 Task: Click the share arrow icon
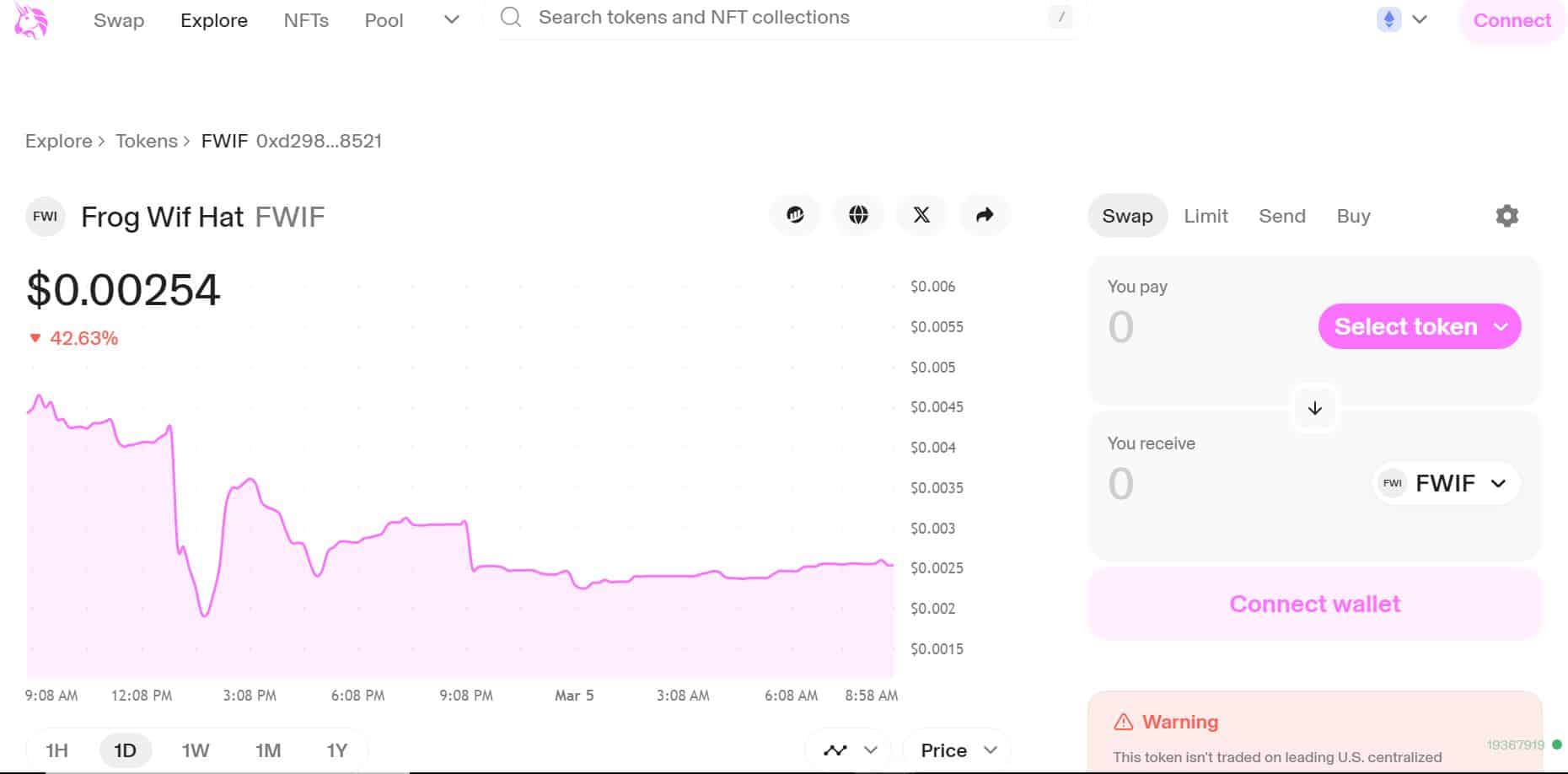tap(985, 215)
